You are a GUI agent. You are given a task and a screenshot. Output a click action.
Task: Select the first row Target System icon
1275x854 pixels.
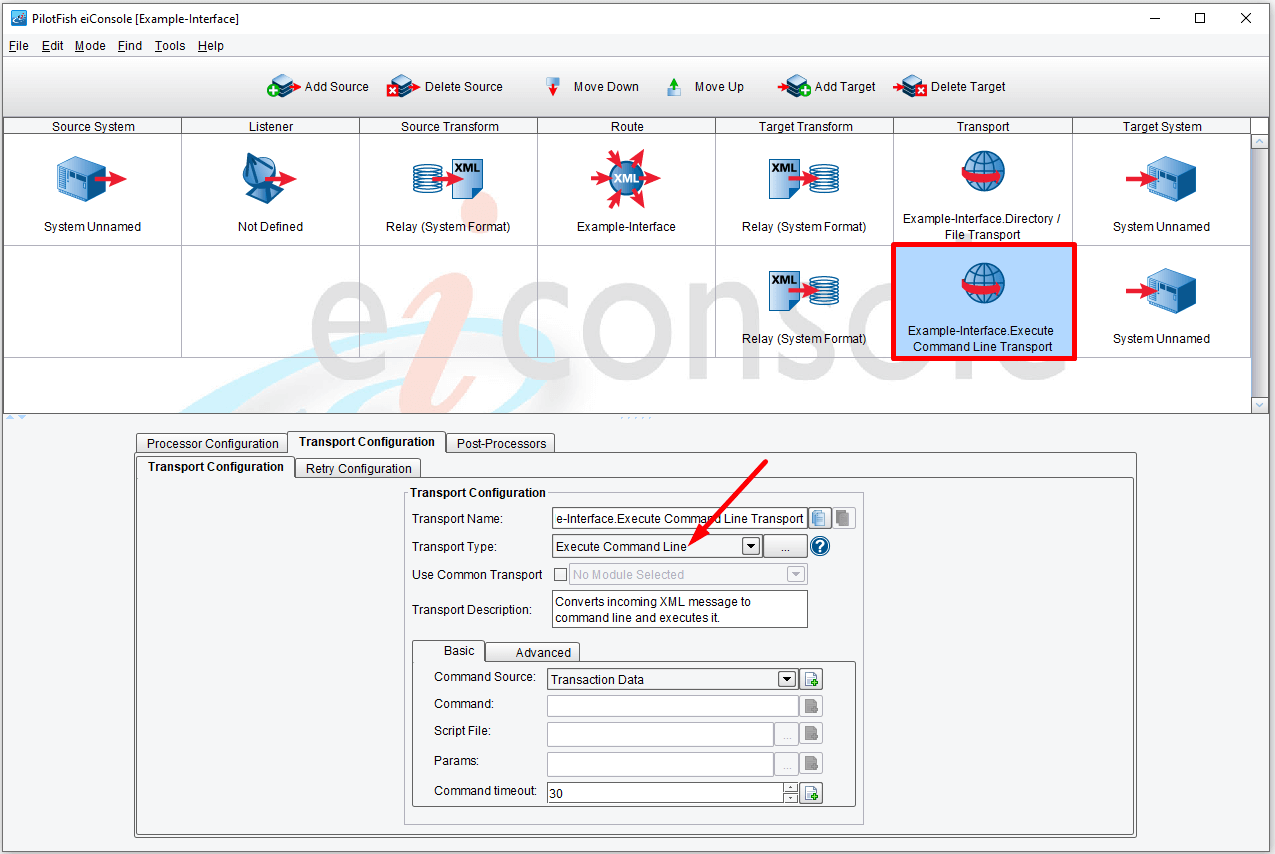click(x=1161, y=180)
